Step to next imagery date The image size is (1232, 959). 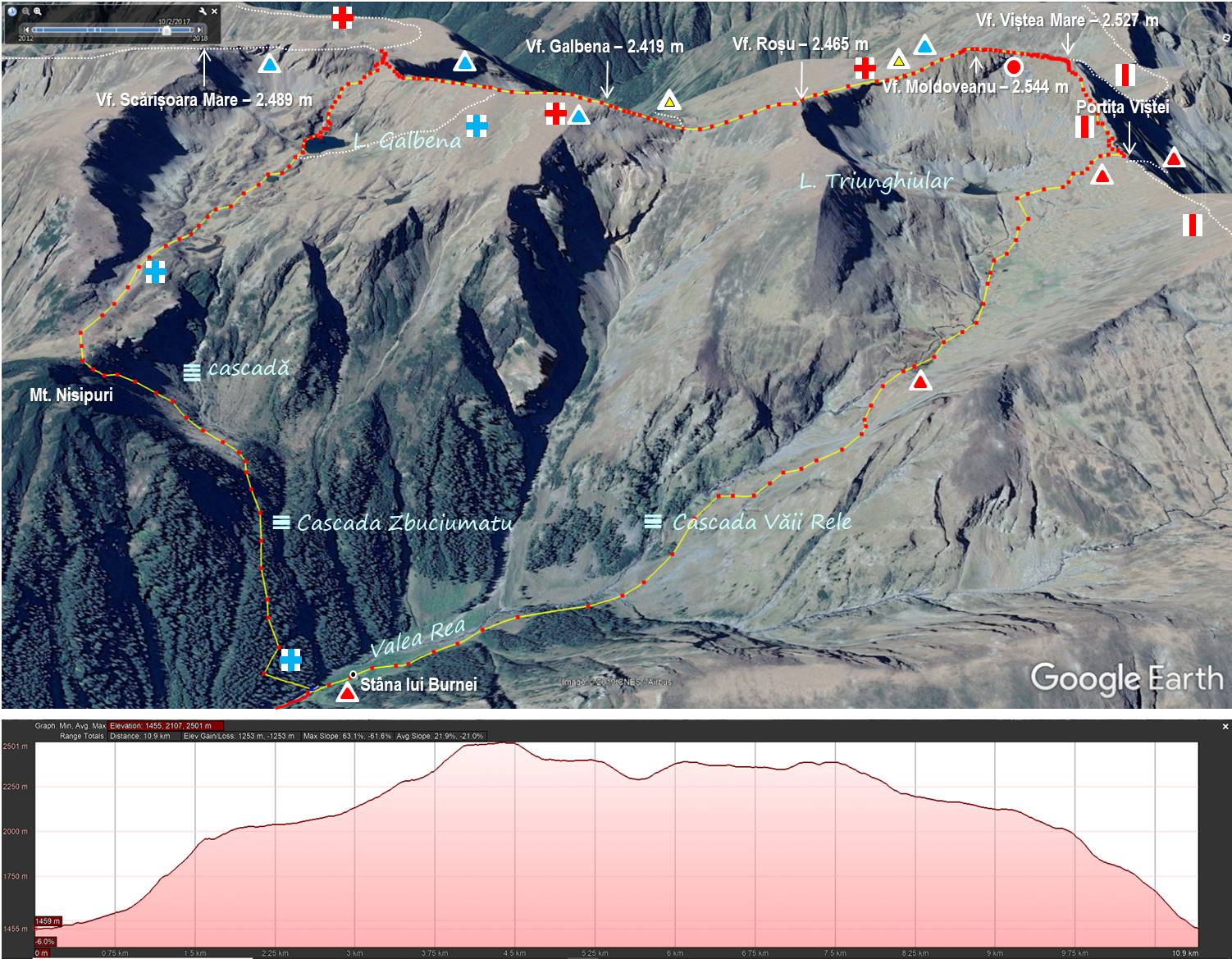pyautogui.click(x=199, y=30)
